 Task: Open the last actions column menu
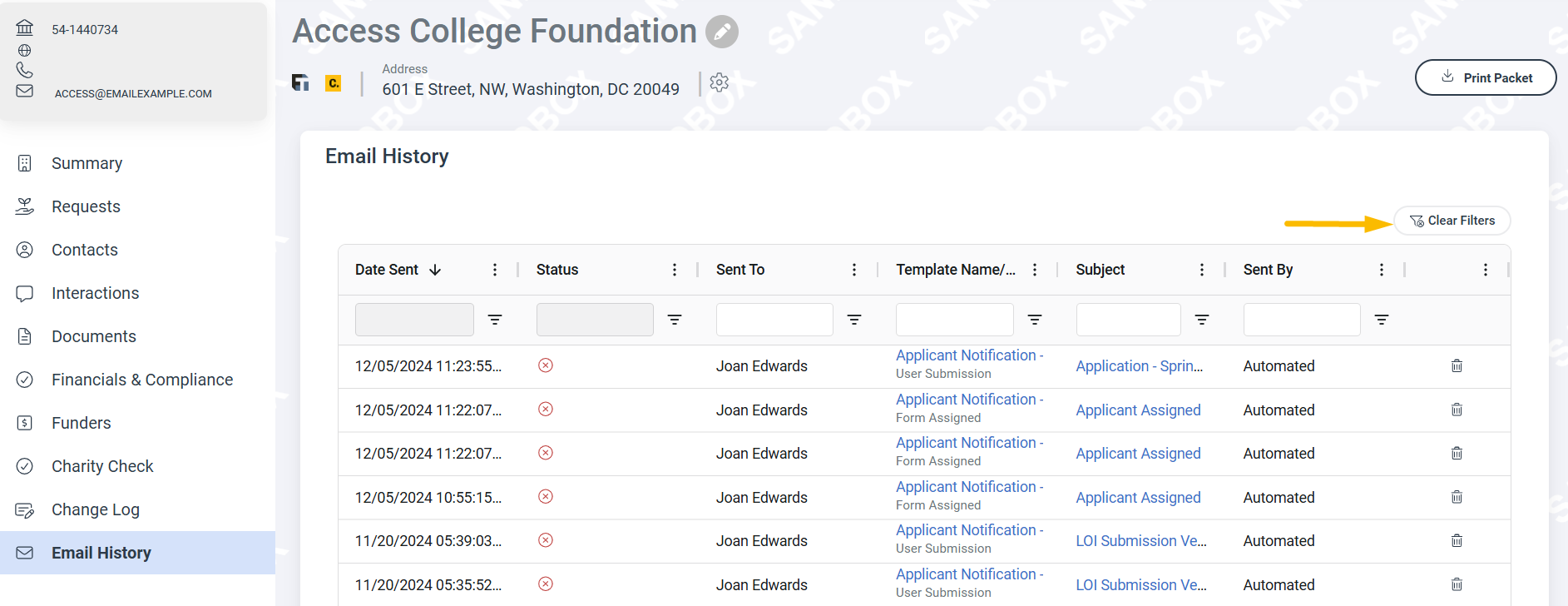pos(1486,270)
